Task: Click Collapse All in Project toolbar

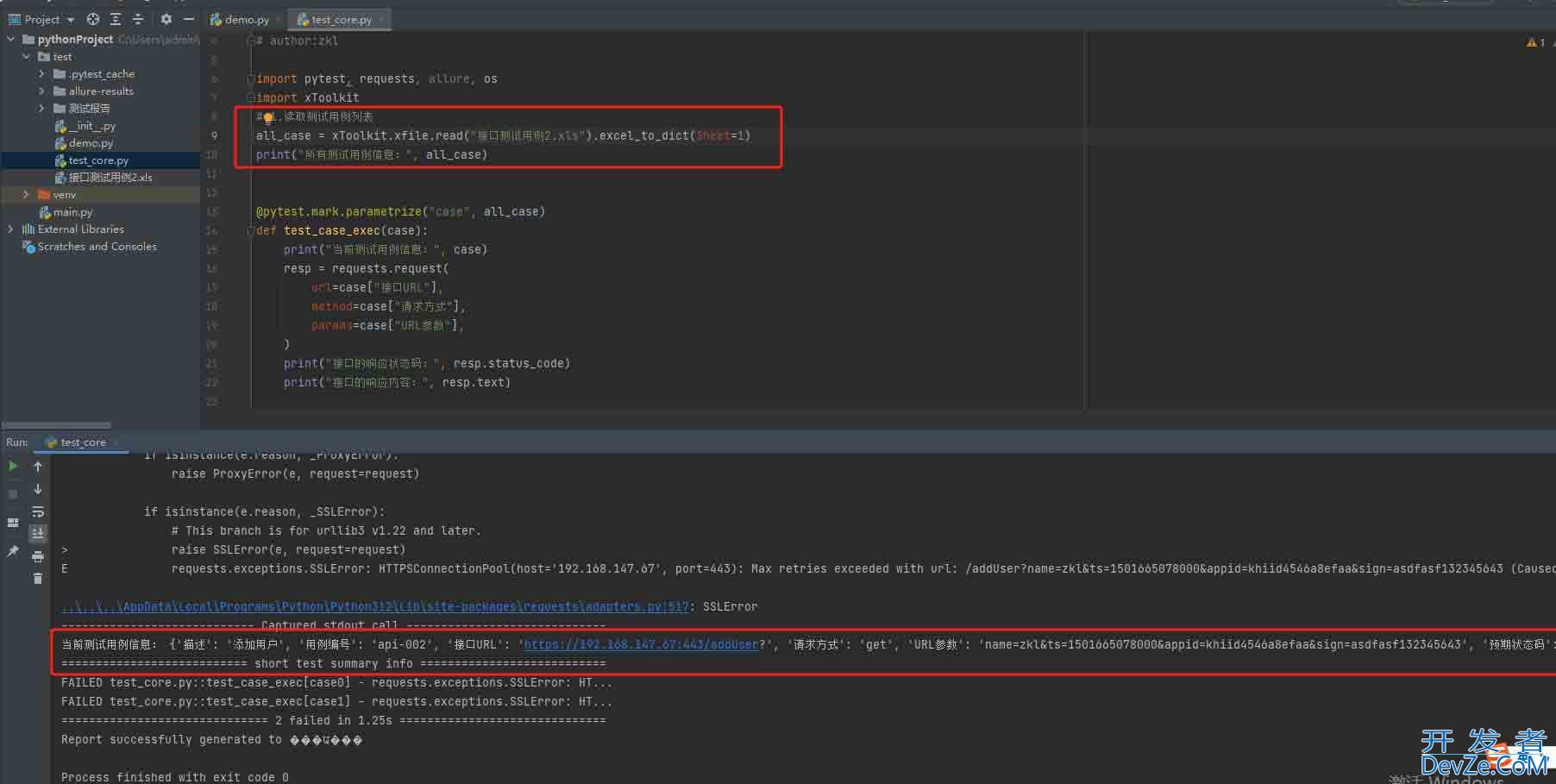Action: 138,19
